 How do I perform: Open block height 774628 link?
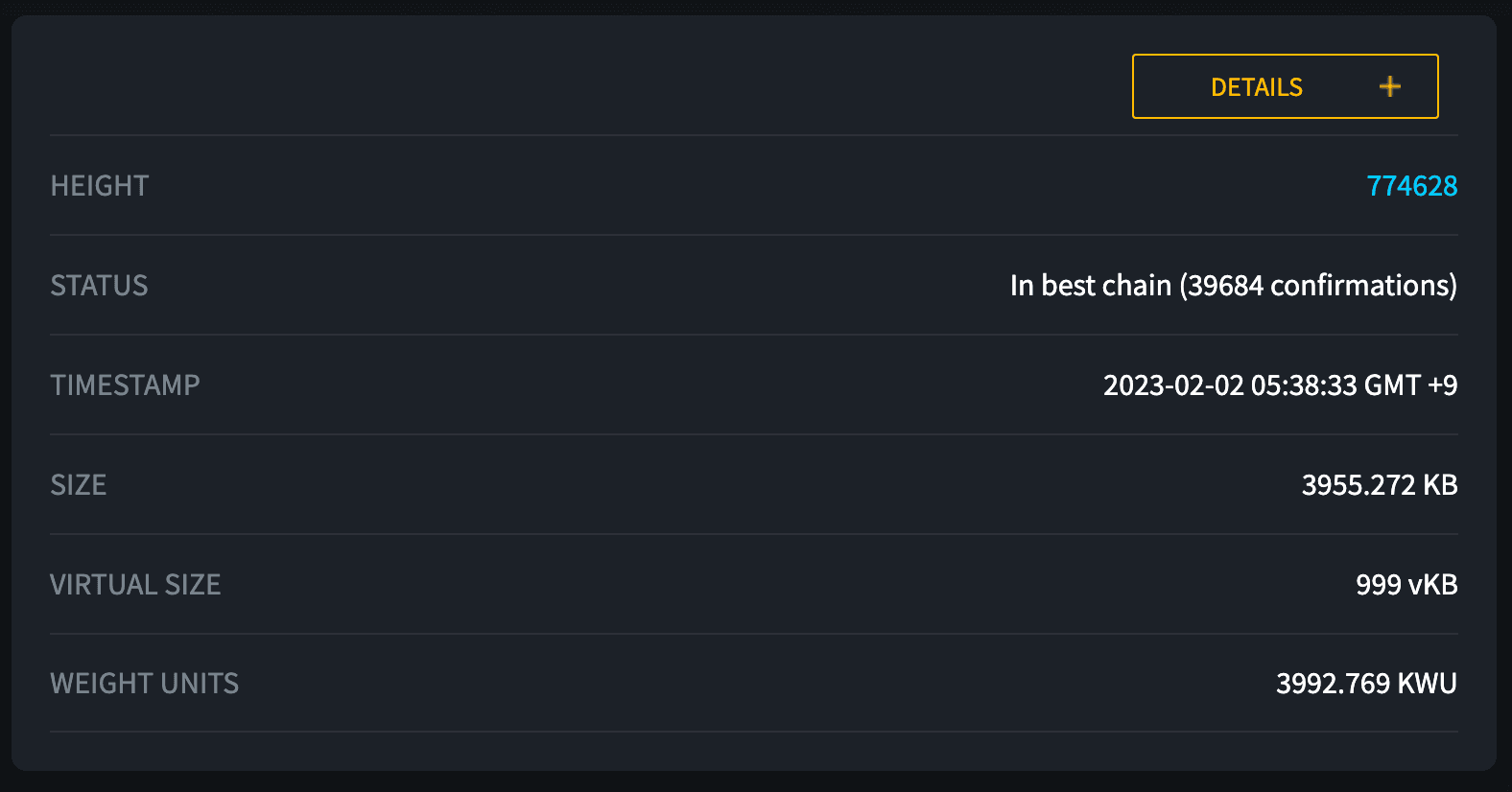coord(1411,186)
